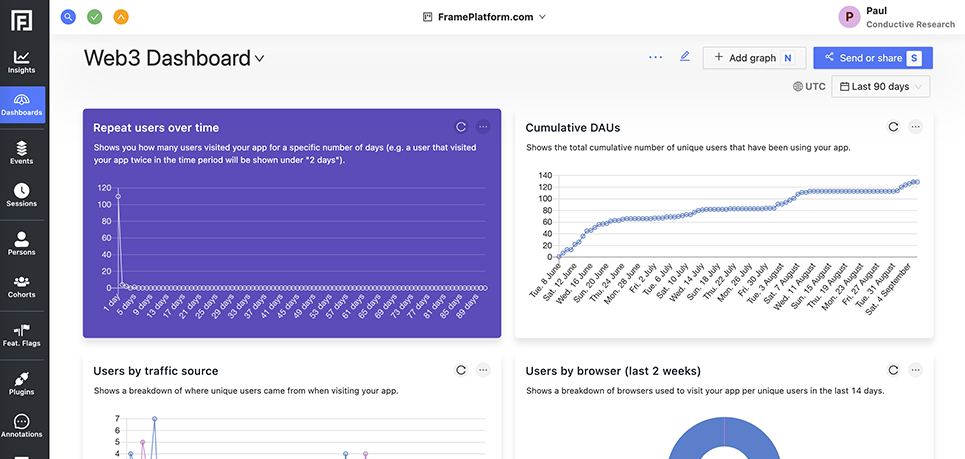Click the Add graph button
Image resolution: width=965 pixels, height=459 pixels.
(754, 58)
